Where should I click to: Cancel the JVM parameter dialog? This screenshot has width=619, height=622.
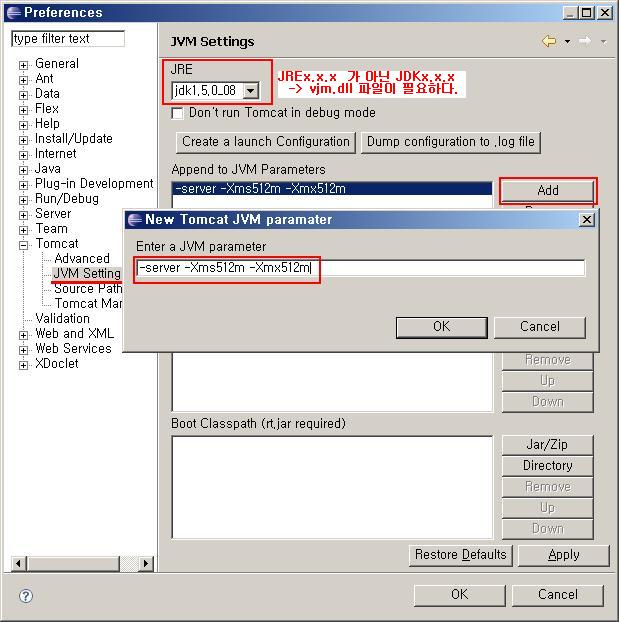[540, 327]
